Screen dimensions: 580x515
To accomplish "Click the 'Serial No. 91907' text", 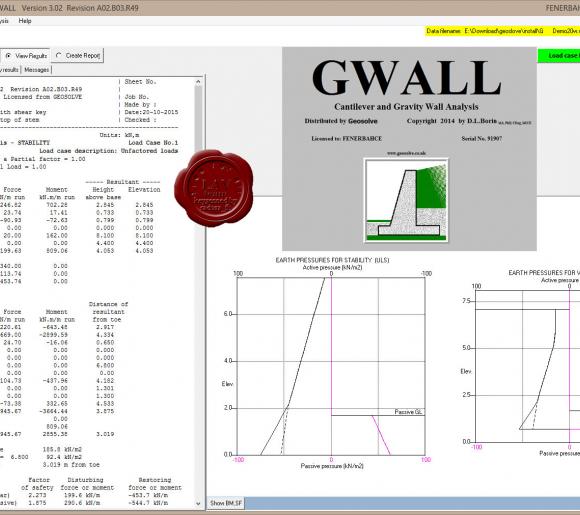I will [x=481, y=138].
